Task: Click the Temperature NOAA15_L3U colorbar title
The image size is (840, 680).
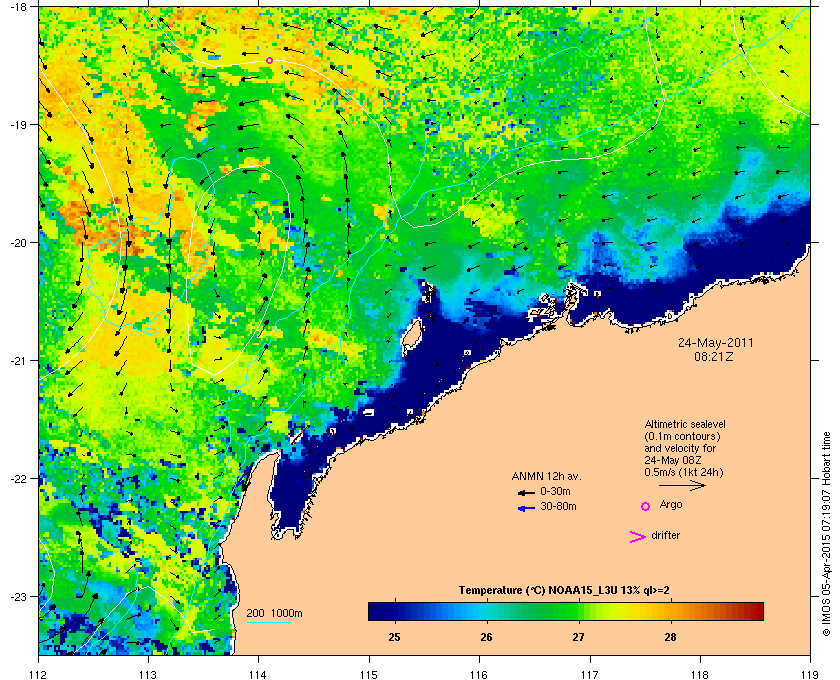Action: (x=564, y=591)
